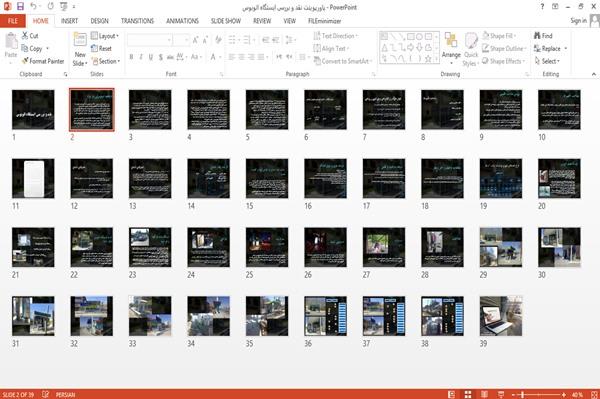This screenshot has height=399, width=600.
Task: Click the Paste clipboard icon
Action: tap(11, 41)
